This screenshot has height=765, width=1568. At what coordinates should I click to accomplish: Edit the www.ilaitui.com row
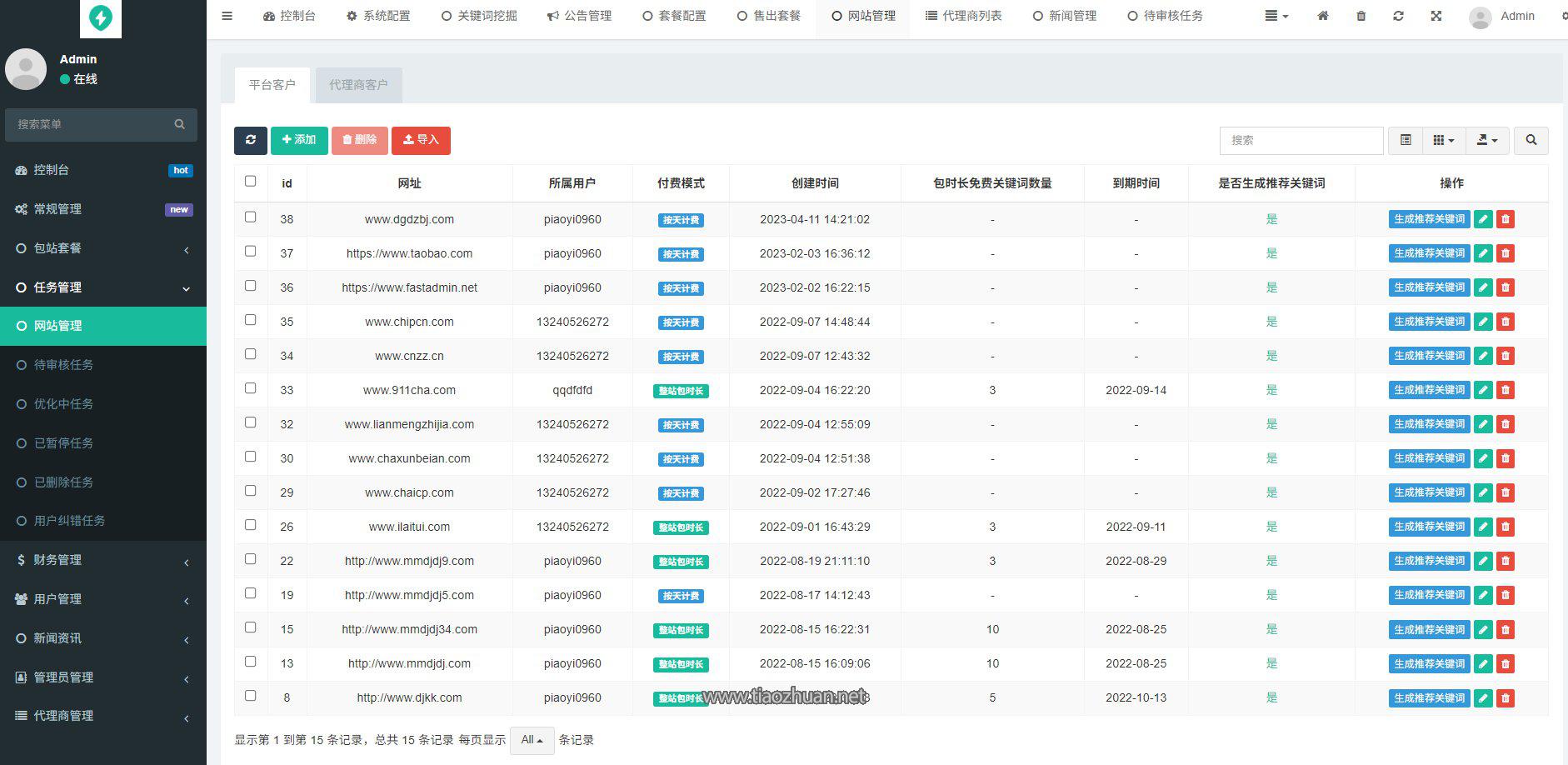click(x=1483, y=527)
